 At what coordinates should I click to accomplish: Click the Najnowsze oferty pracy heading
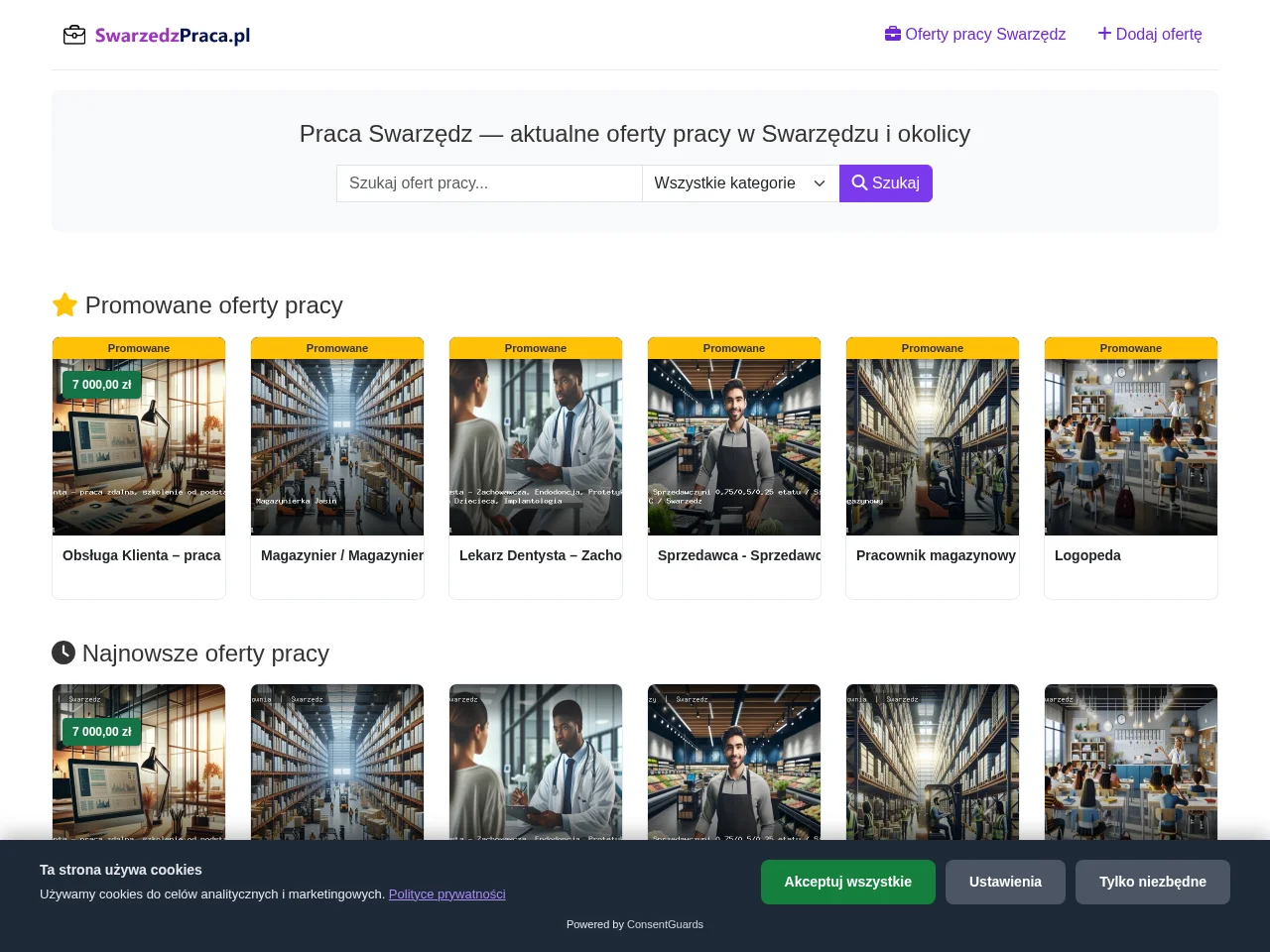(190, 654)
